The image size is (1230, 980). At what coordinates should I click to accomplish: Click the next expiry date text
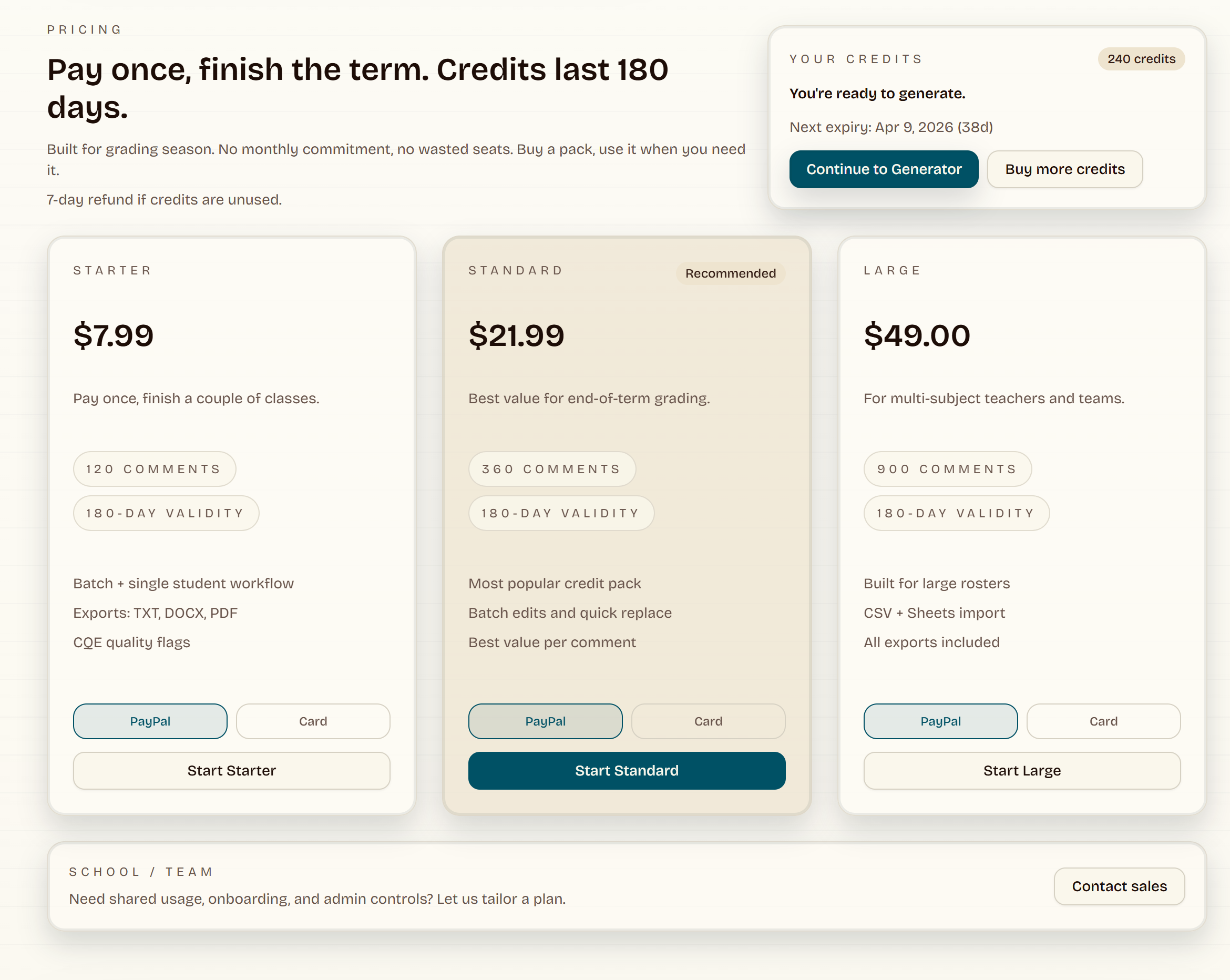click(891, 127)
